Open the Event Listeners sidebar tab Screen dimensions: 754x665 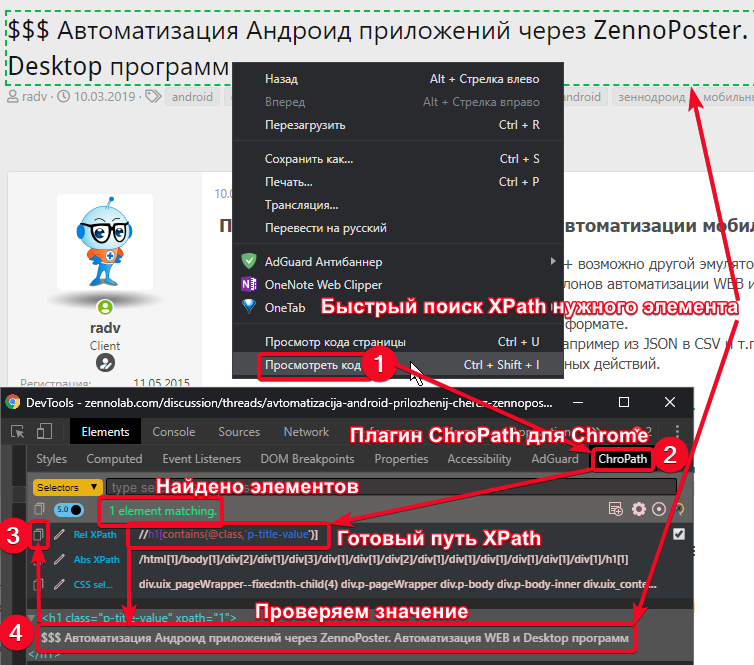pyautogui.click(x=201, y=459)
